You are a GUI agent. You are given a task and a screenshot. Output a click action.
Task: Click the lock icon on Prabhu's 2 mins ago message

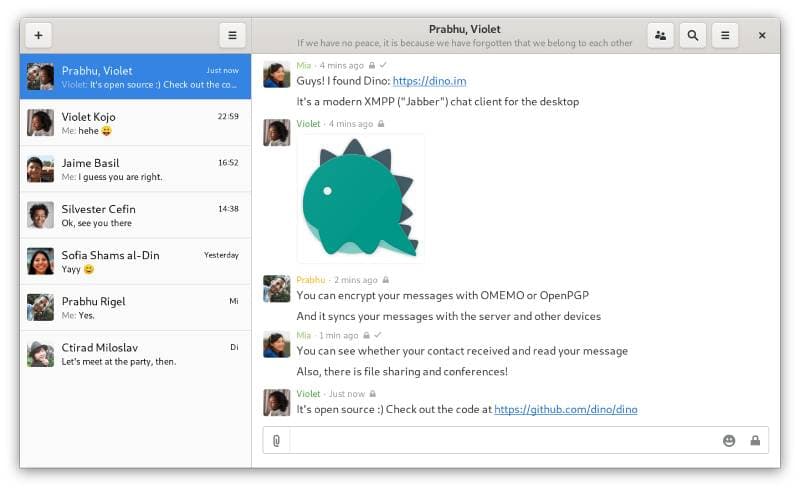[386, 280]
